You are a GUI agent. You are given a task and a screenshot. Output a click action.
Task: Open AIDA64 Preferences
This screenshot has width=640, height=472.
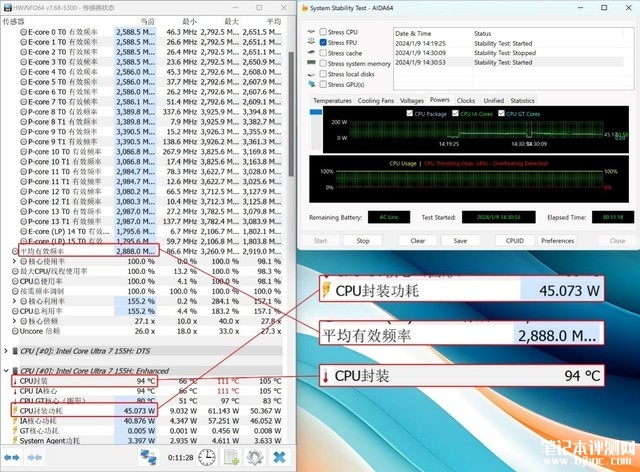(x=557, y=240)
